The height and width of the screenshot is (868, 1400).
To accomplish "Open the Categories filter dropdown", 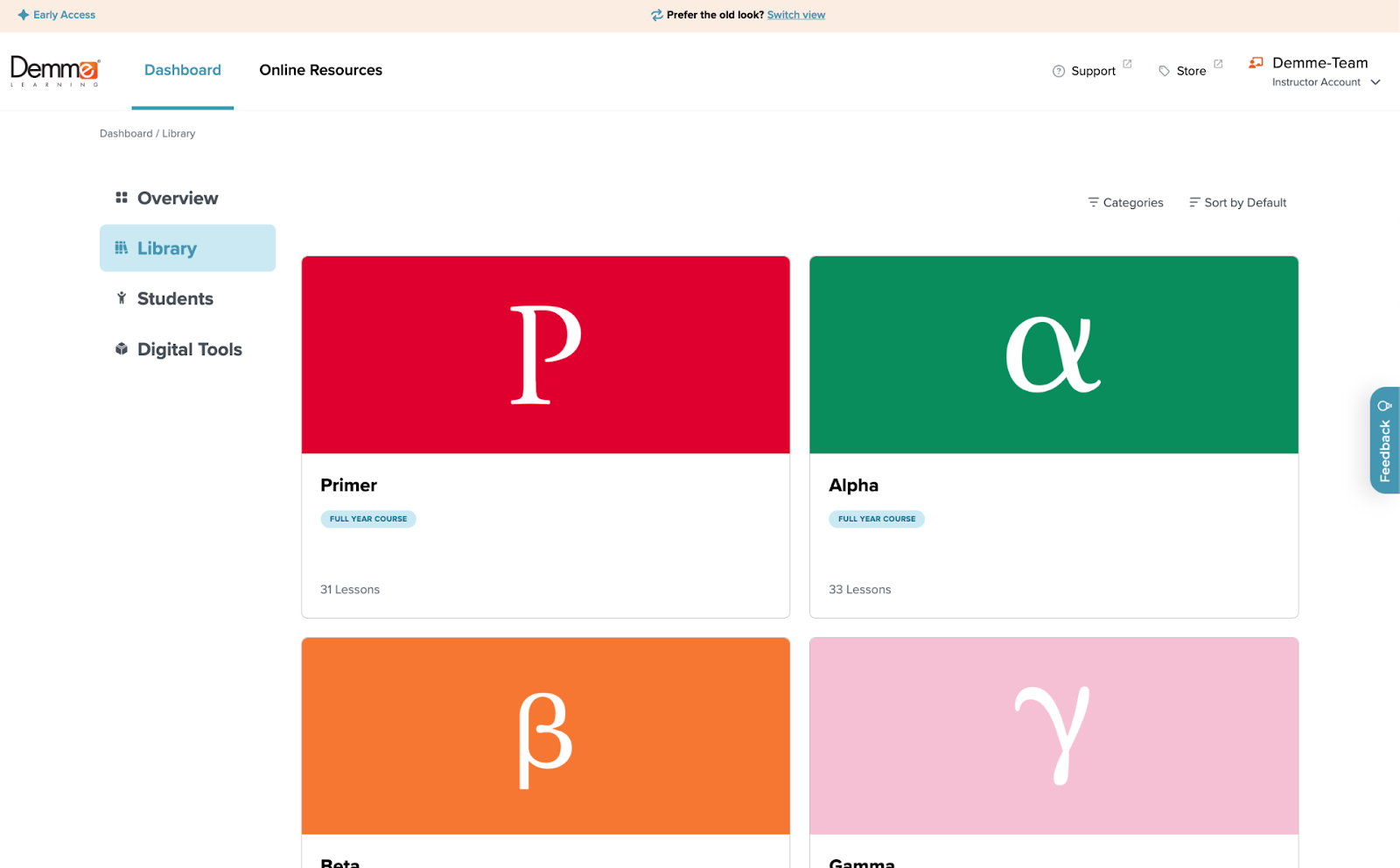I will (1125, 202).
